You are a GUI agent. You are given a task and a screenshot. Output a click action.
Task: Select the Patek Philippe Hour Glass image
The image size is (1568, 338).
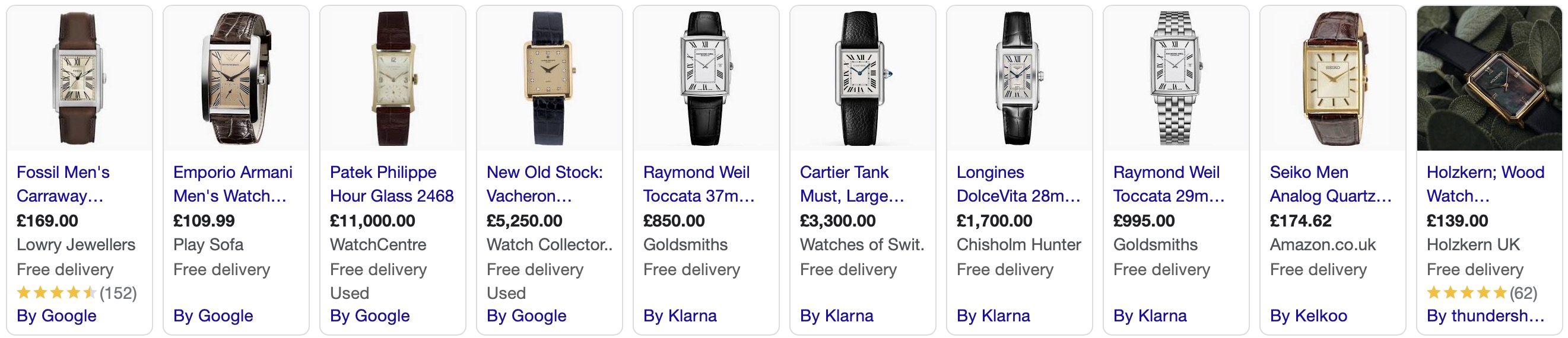393,78
